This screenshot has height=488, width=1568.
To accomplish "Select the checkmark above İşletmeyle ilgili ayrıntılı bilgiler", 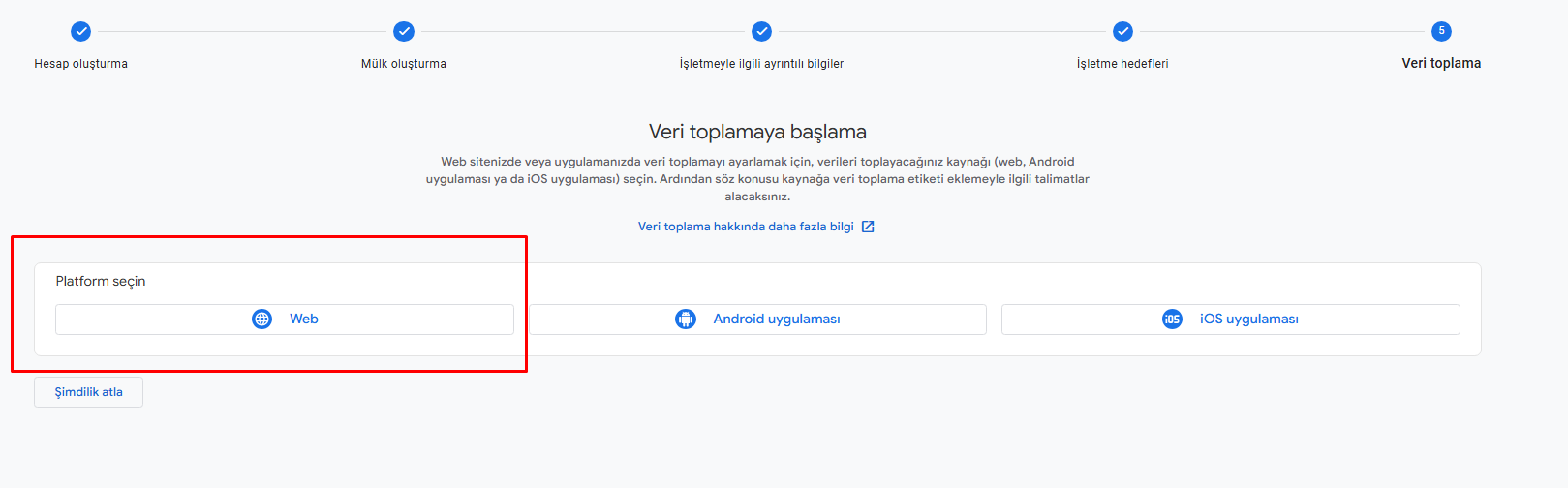I will 762,32.
